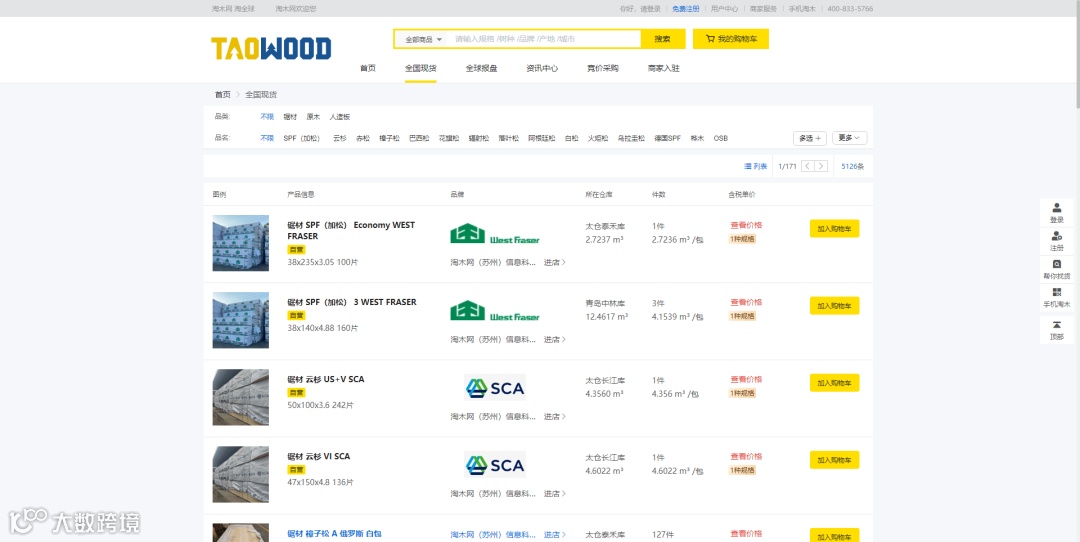The width and height of the screenshot is (1080, 542).
Task: Click West Fraser logo in Economy row
Action: (495, 233)
